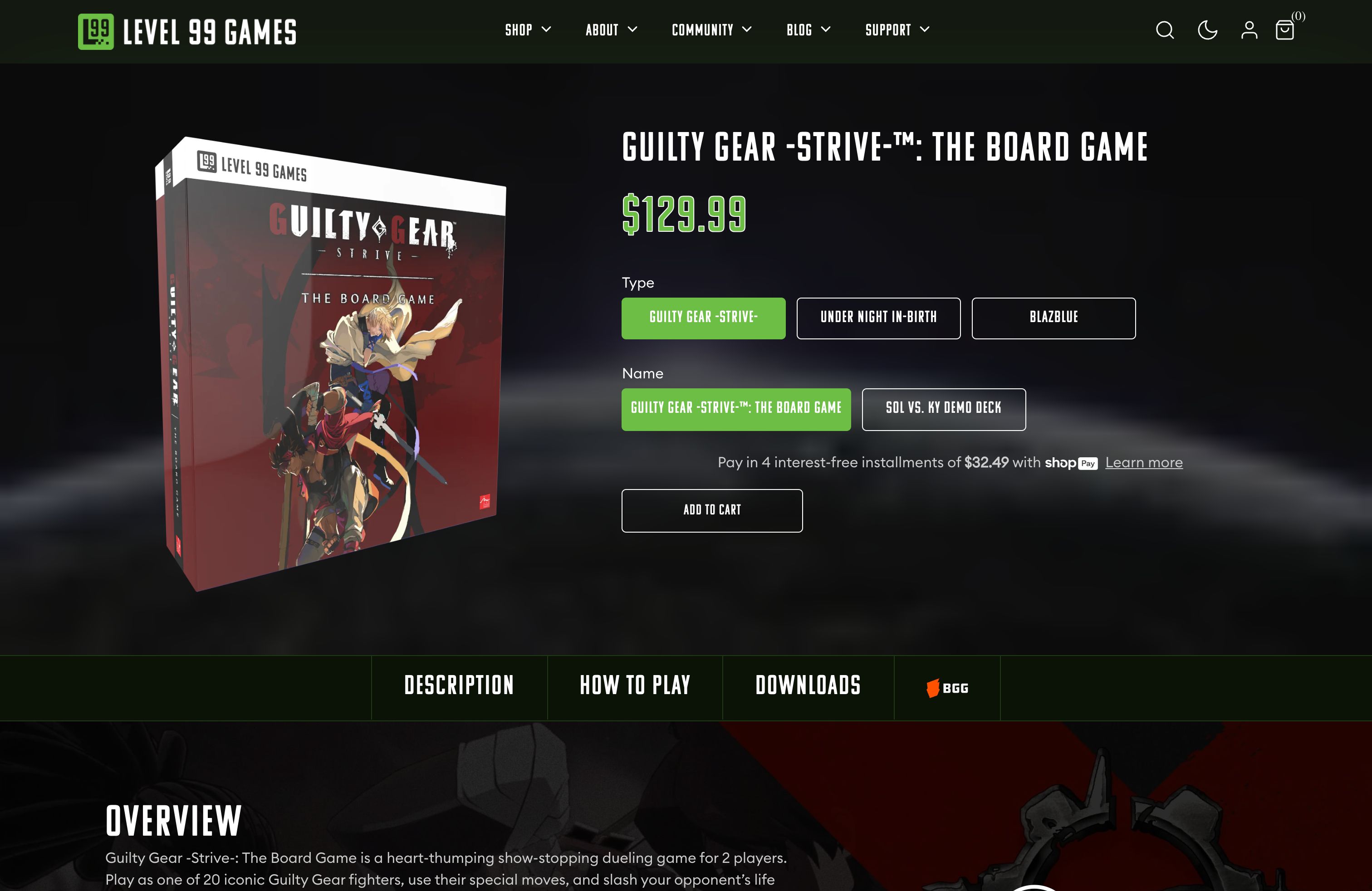Click the Level 99 Games logo
Viewport: 1372px width, 891px height.
(x=187, y=32)
